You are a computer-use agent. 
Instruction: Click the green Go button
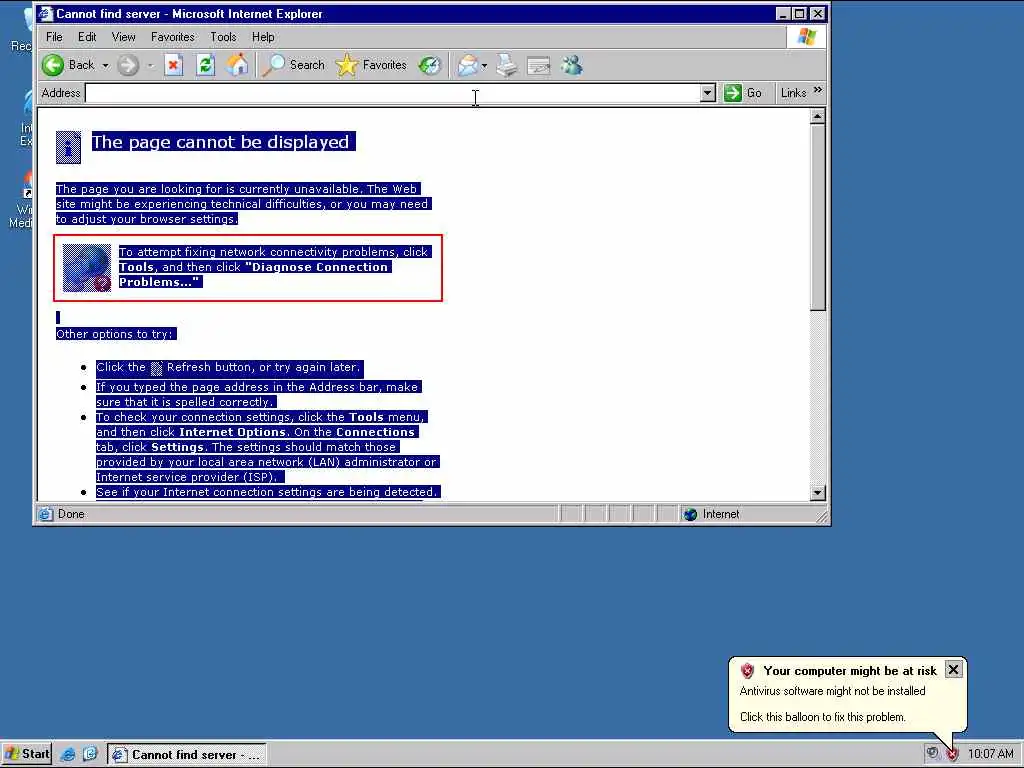tap(743, 93)
